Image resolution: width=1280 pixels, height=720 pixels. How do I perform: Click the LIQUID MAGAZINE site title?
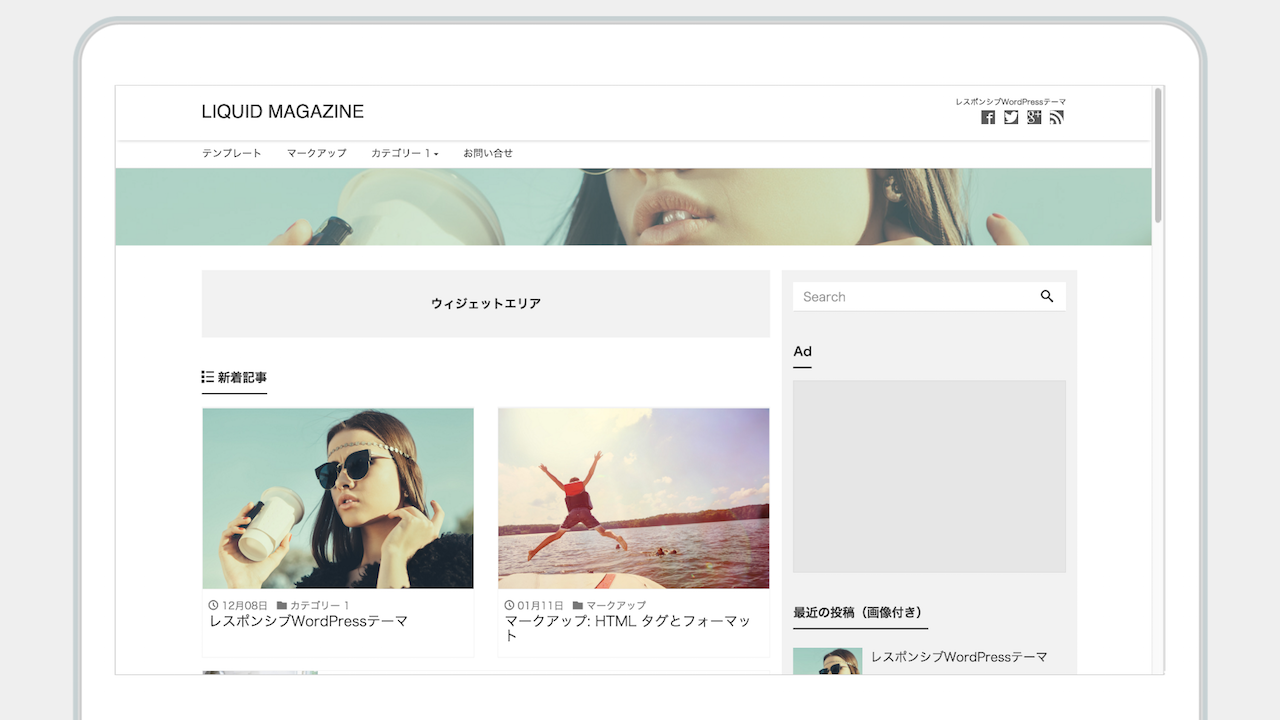coord(283,112)
